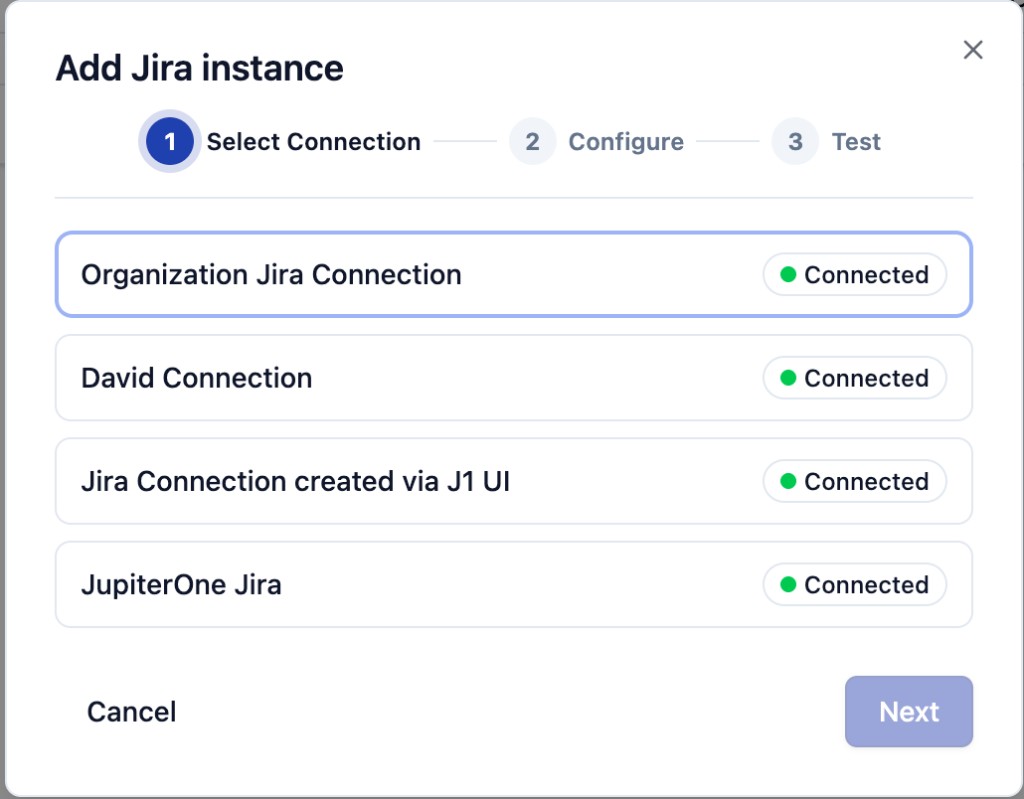Click the Select Connection step label
This screenshot has width=1024, height=799.
coord(313,142)
